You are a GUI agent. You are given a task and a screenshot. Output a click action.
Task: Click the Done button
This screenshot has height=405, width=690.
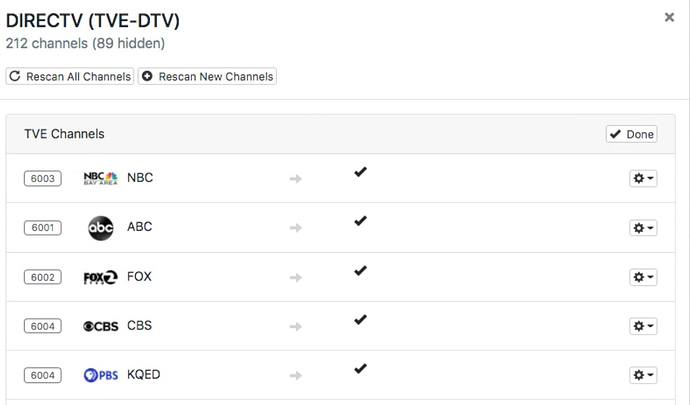click(631, 134)
